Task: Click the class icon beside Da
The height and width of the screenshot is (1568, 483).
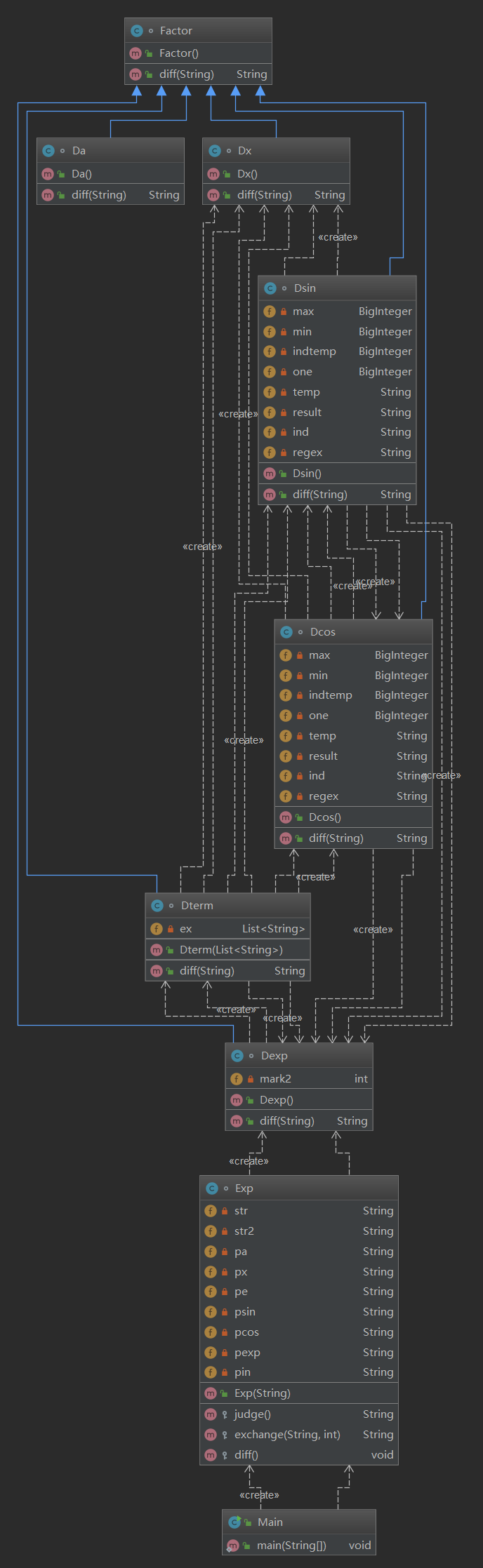Action: pyautogui.click(x=48, y=151)
